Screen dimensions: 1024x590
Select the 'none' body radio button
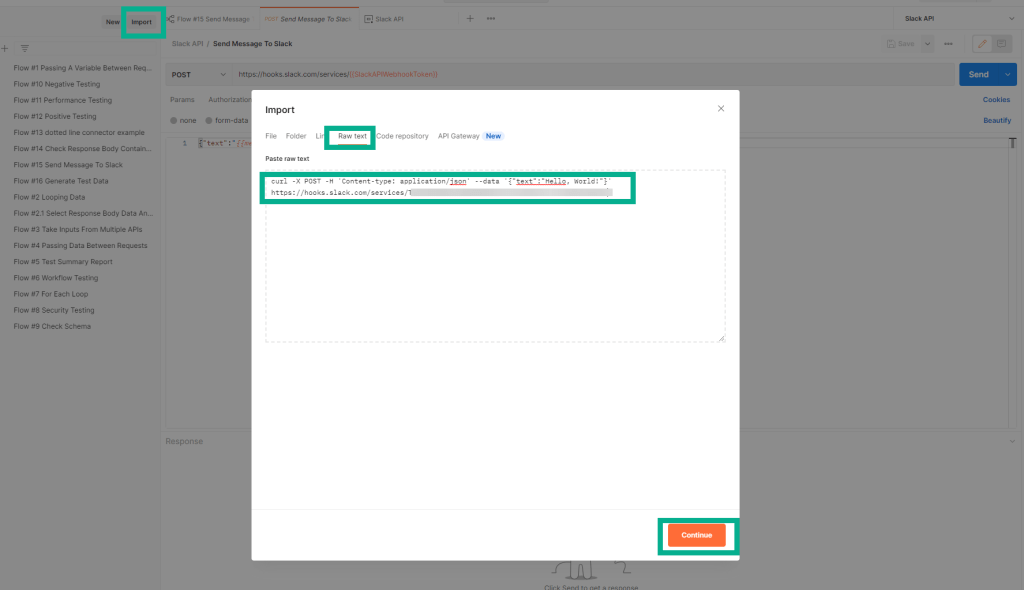pyautogui.click(x=174, y=120)
